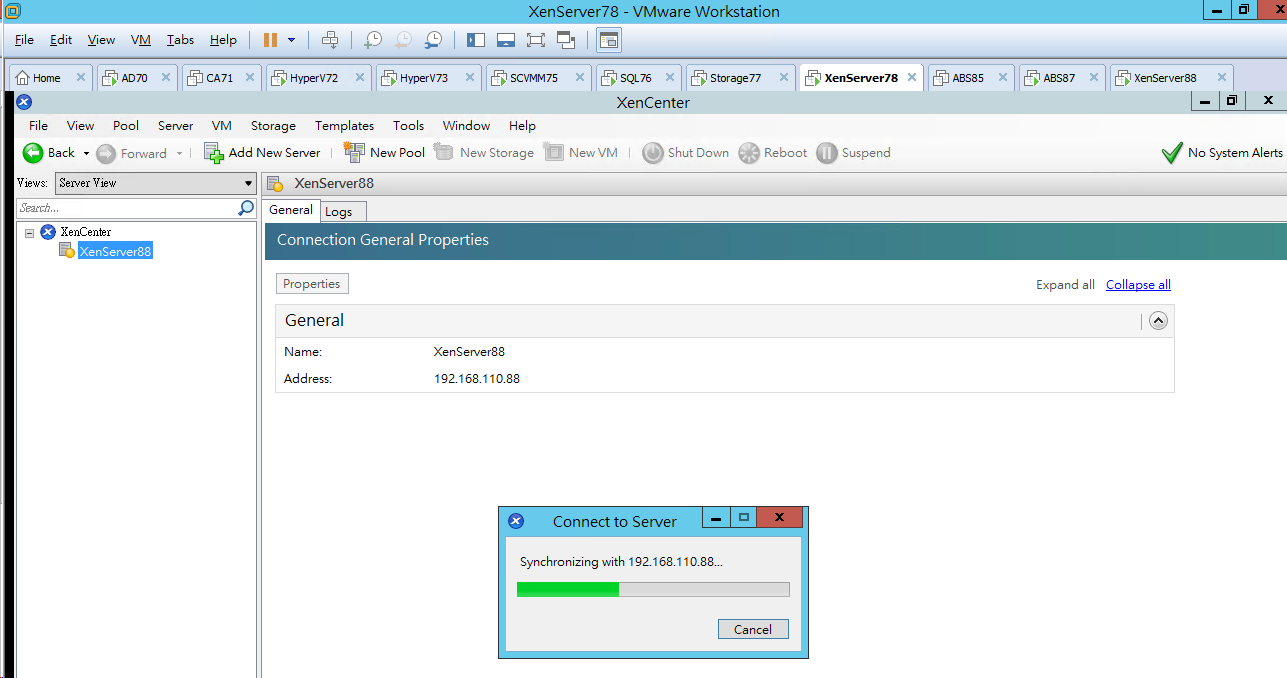Viewport: 1287px width, 678px height.
Task: Click the Expand all link
Action: 1065,285
